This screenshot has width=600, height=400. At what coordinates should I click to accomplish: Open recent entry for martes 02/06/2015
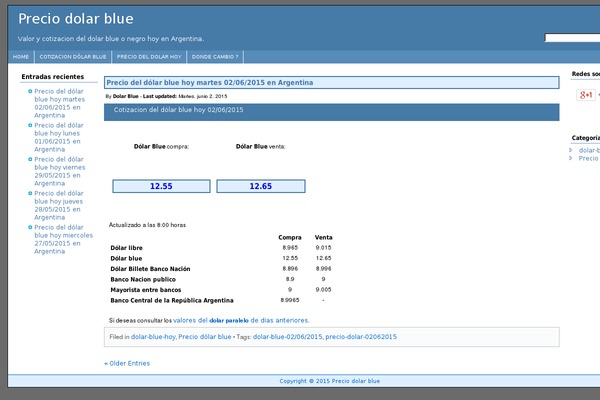tap(60, 103)
